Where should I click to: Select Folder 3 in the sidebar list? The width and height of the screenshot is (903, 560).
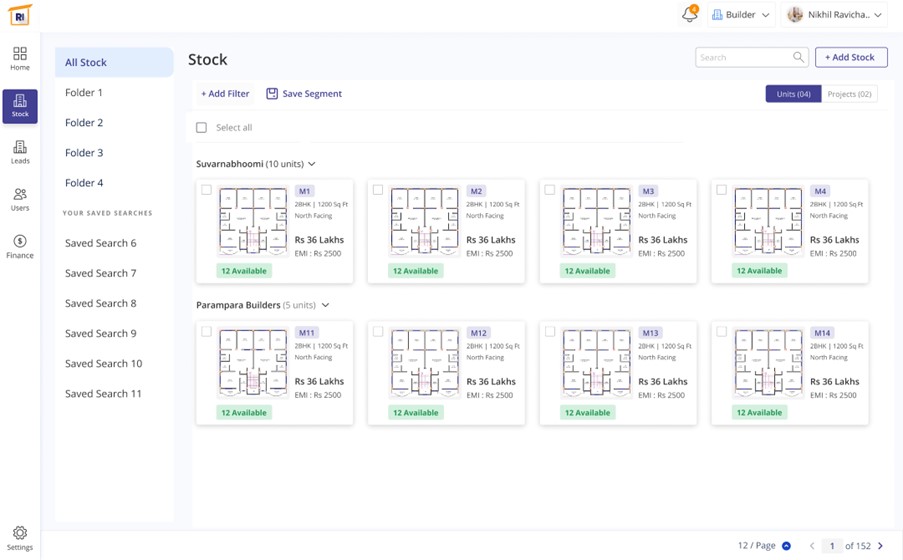[x=84, y=153]
